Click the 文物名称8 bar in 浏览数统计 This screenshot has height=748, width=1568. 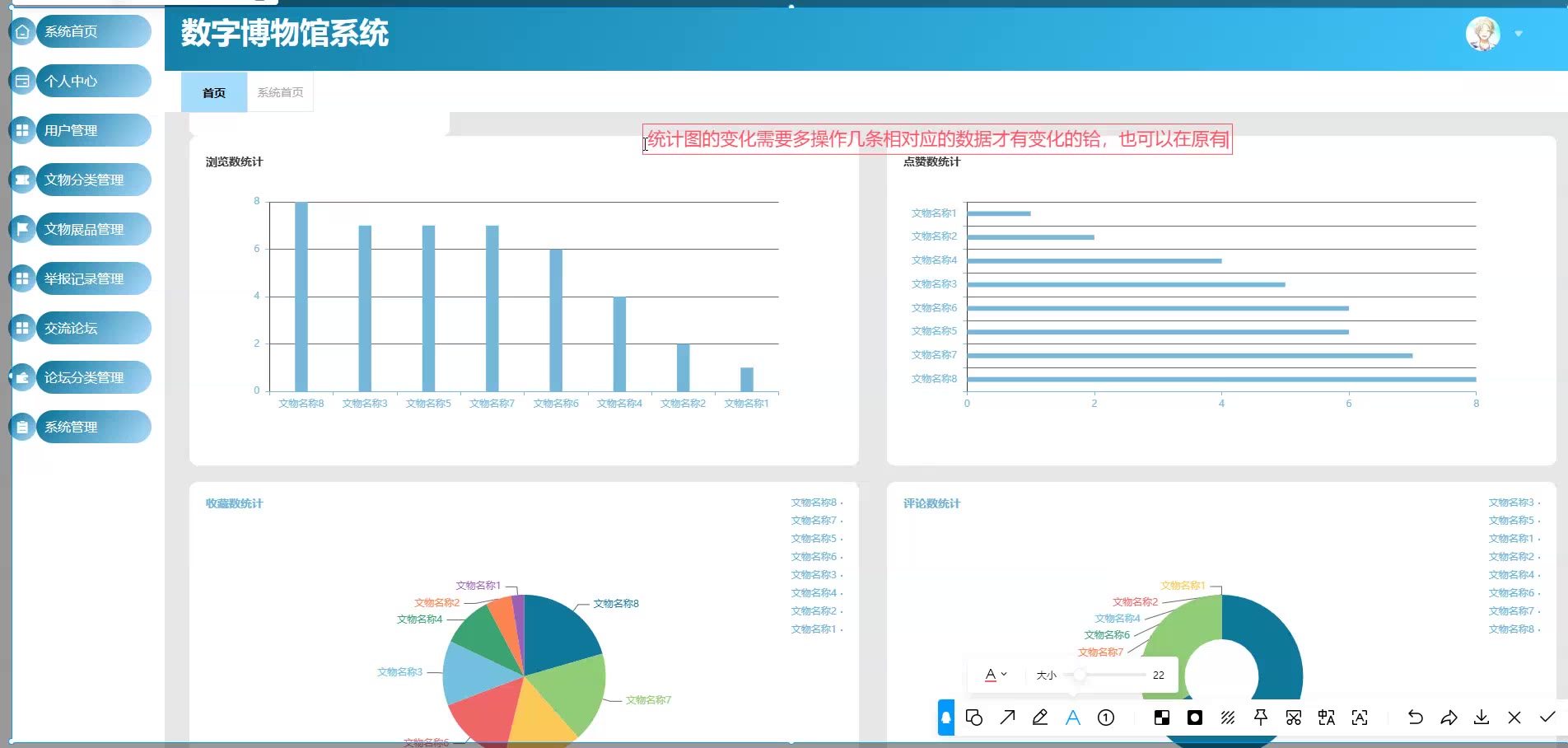pos(301,297)
